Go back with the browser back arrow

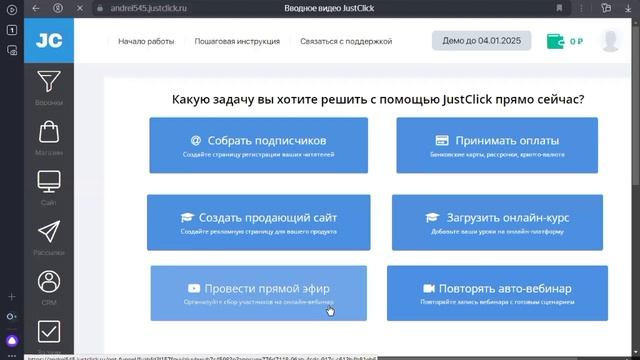[x=36, y=8]
